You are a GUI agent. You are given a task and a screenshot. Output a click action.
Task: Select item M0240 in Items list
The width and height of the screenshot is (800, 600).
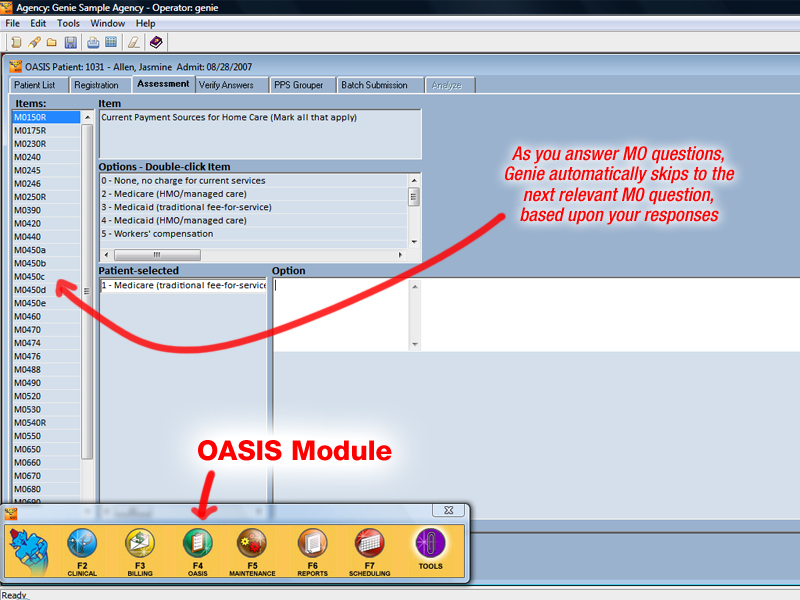46,157
